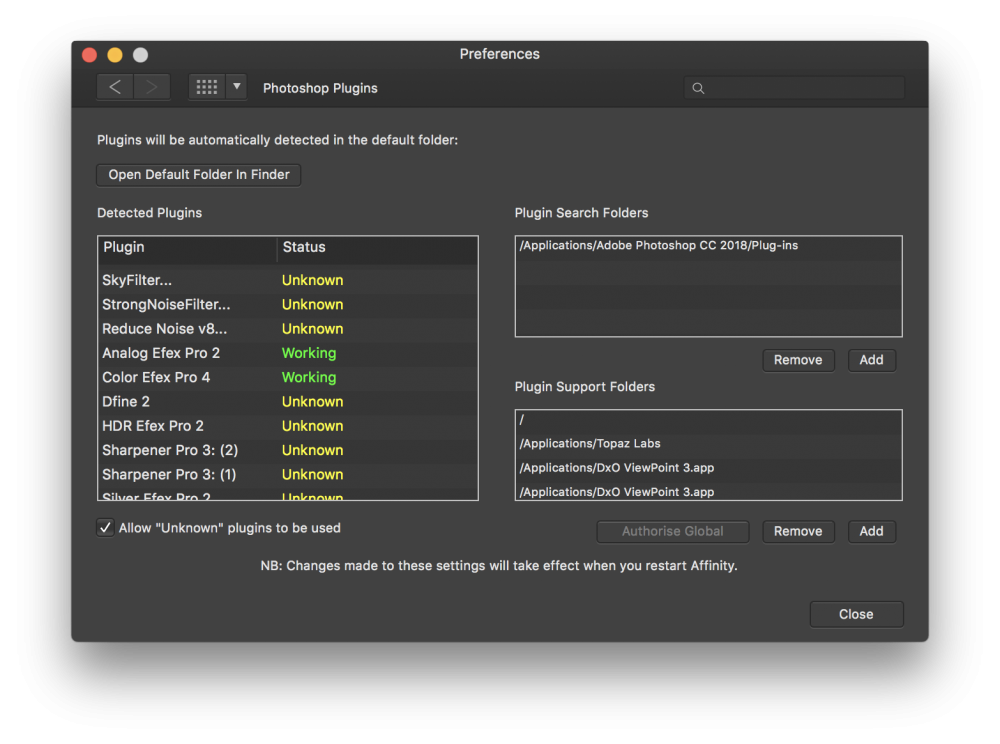Close the Preferences dialog with Close button
This screenshot has height=744, width=1000.
(x=856, y=615)
